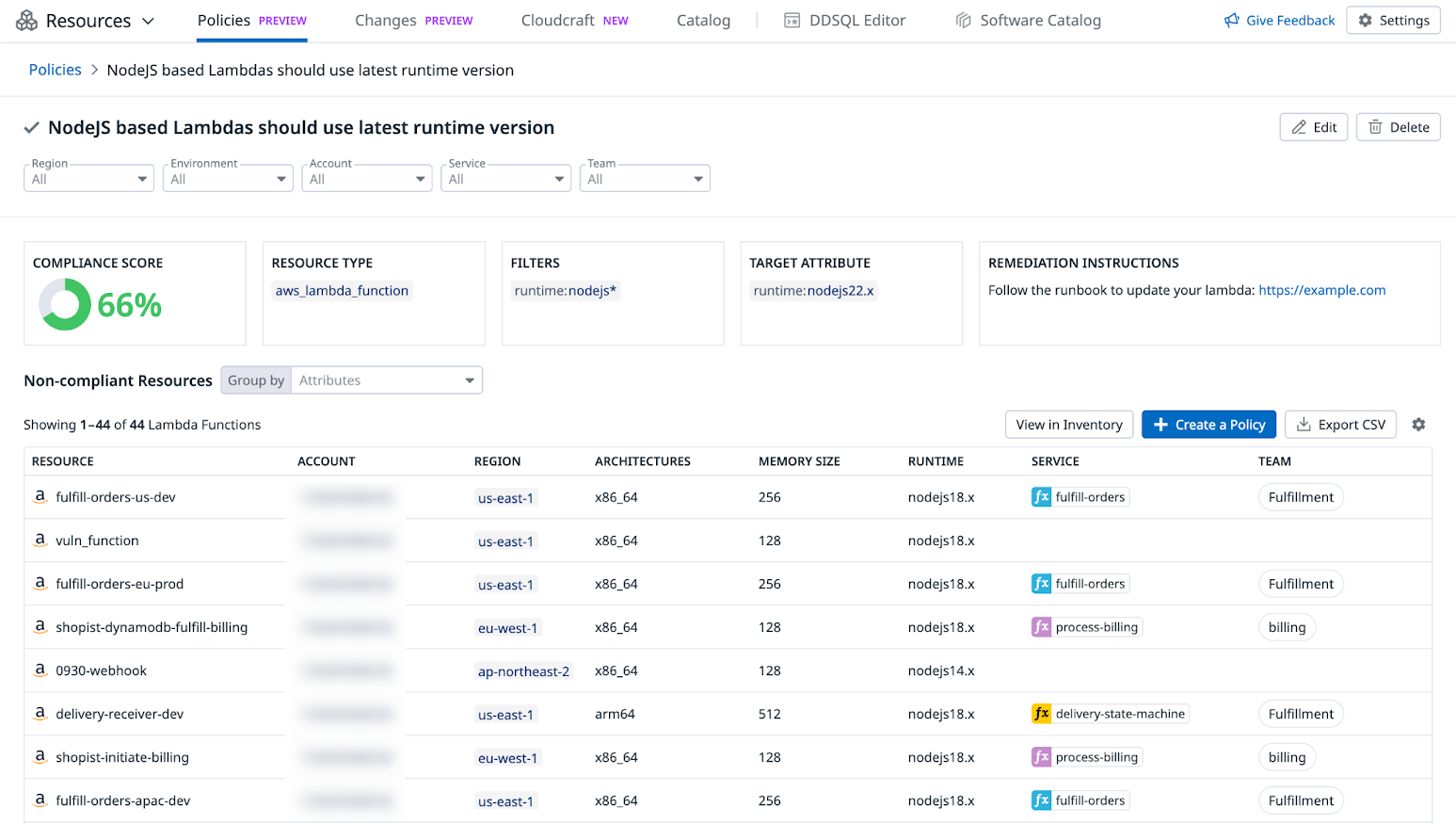The width and height of the screenshot is (1456, 824).
Task: Go to the Catalog tab
Action: (703, 21)
